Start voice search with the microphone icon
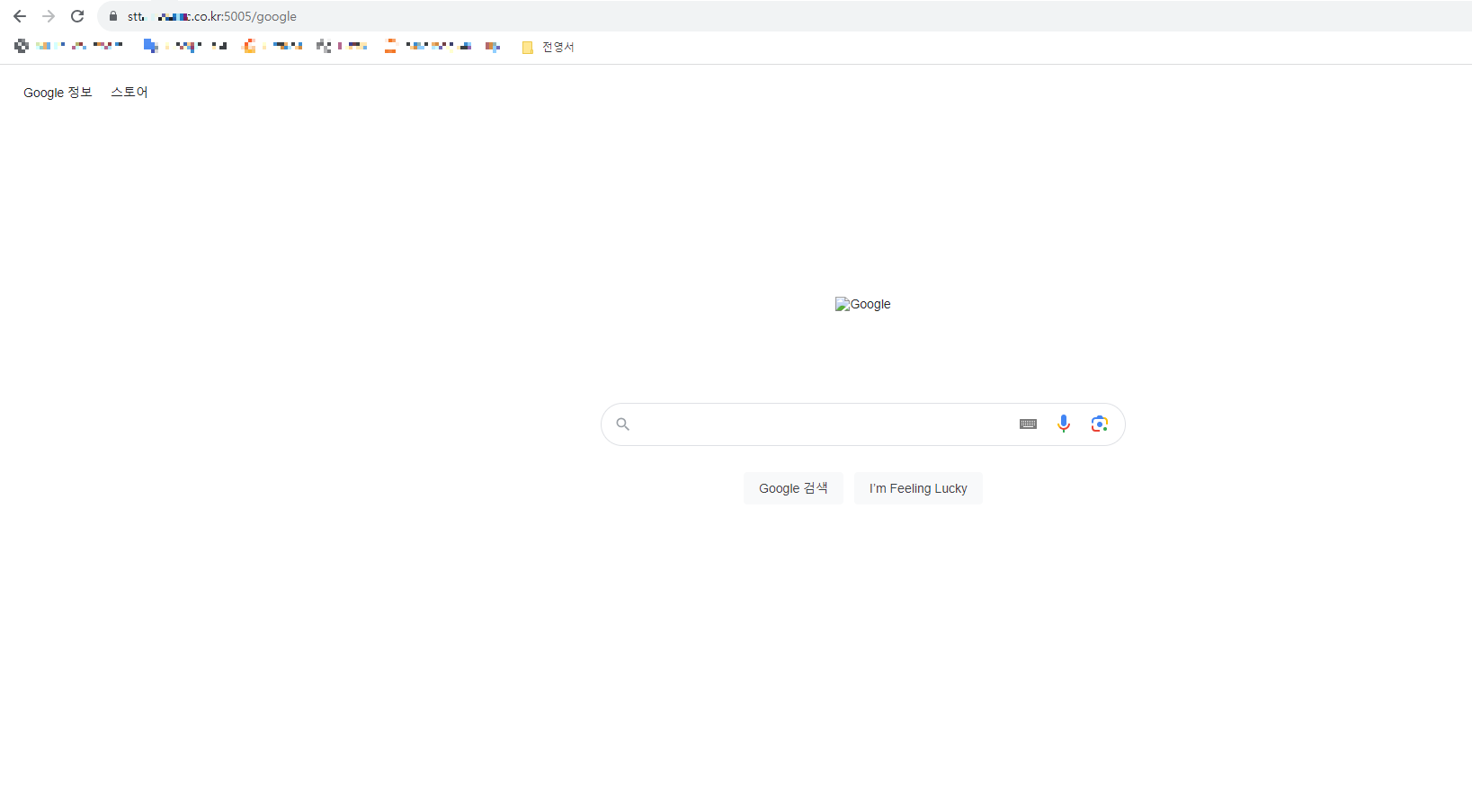 point(1064,424)
